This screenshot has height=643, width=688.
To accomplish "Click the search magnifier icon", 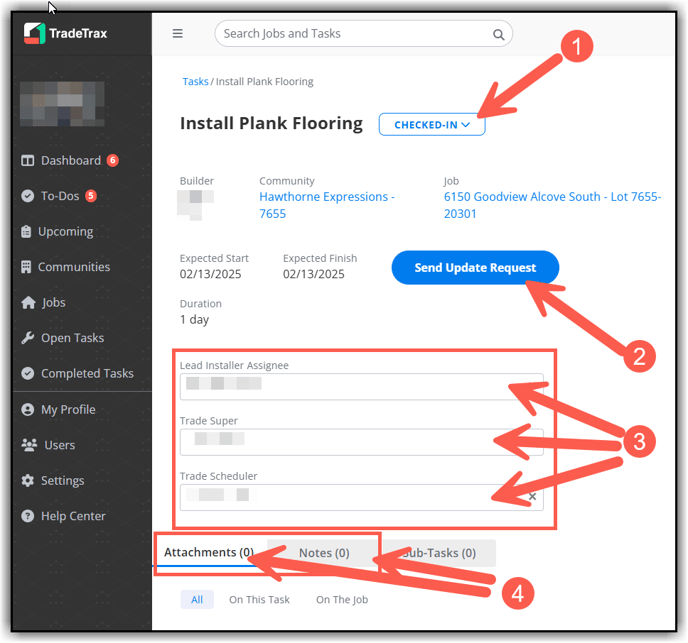I will 498,34.
